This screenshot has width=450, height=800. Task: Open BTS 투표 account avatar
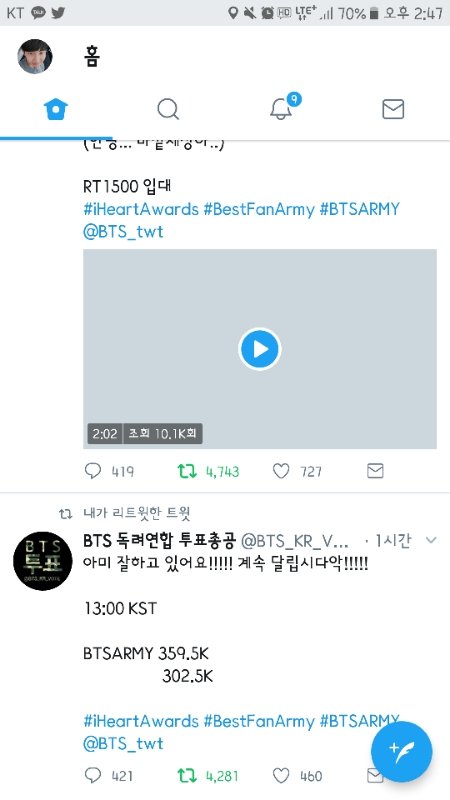42,561
